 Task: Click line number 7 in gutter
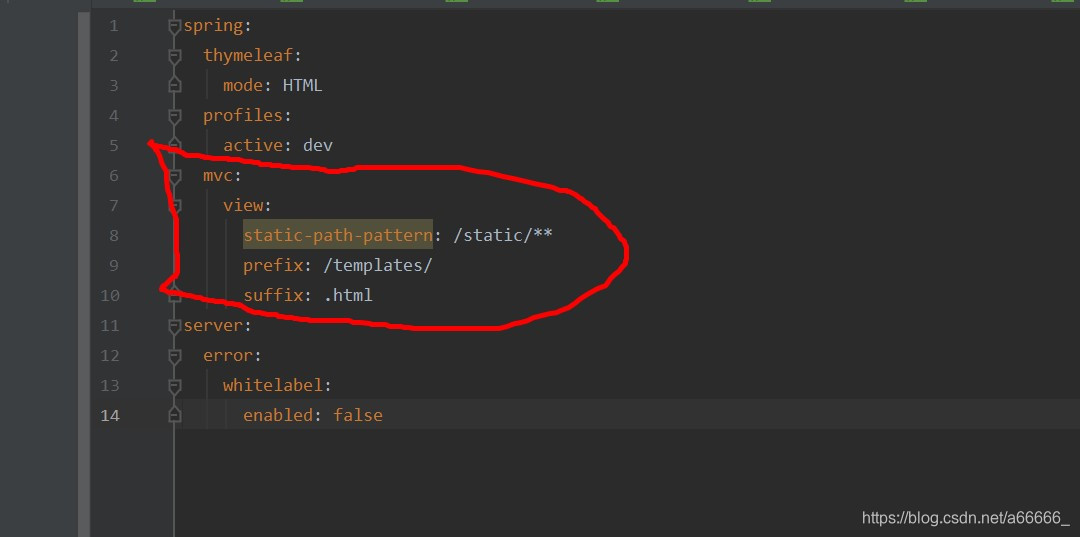click(x=114, y=205)
